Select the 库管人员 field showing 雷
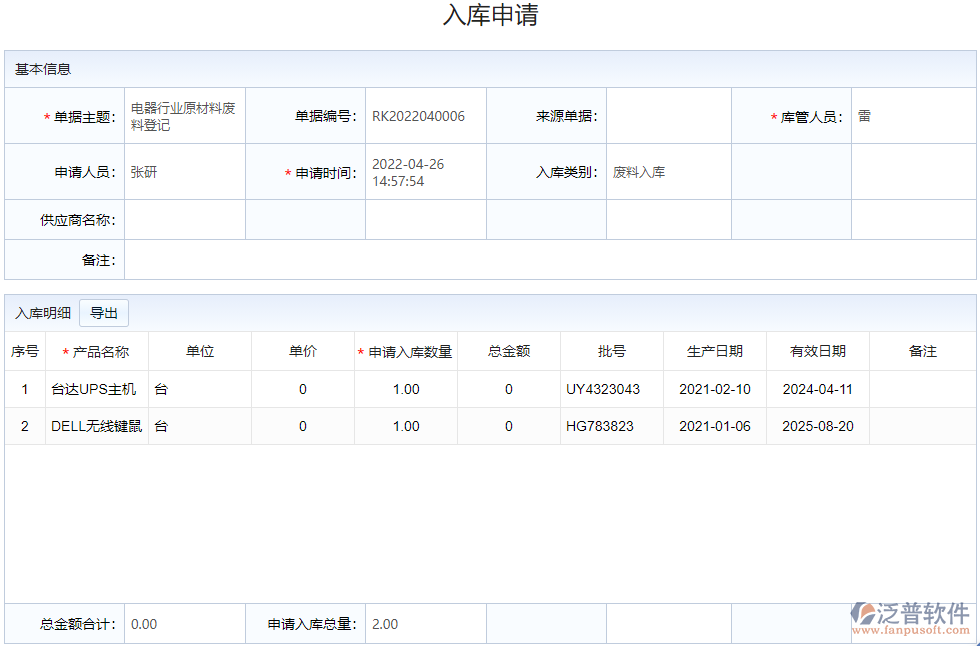The height and width of the screenshot is (646, 980). 913,115
